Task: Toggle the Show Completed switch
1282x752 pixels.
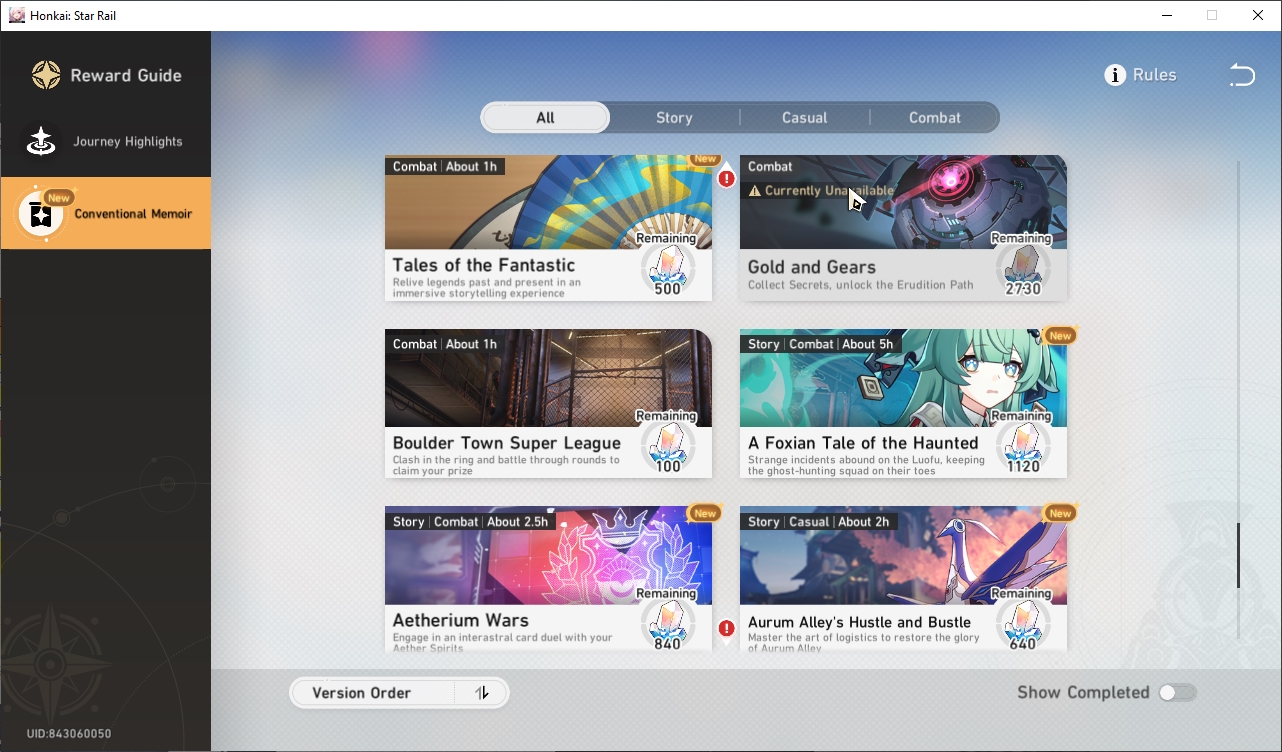Action: (x=1177, y=692)
